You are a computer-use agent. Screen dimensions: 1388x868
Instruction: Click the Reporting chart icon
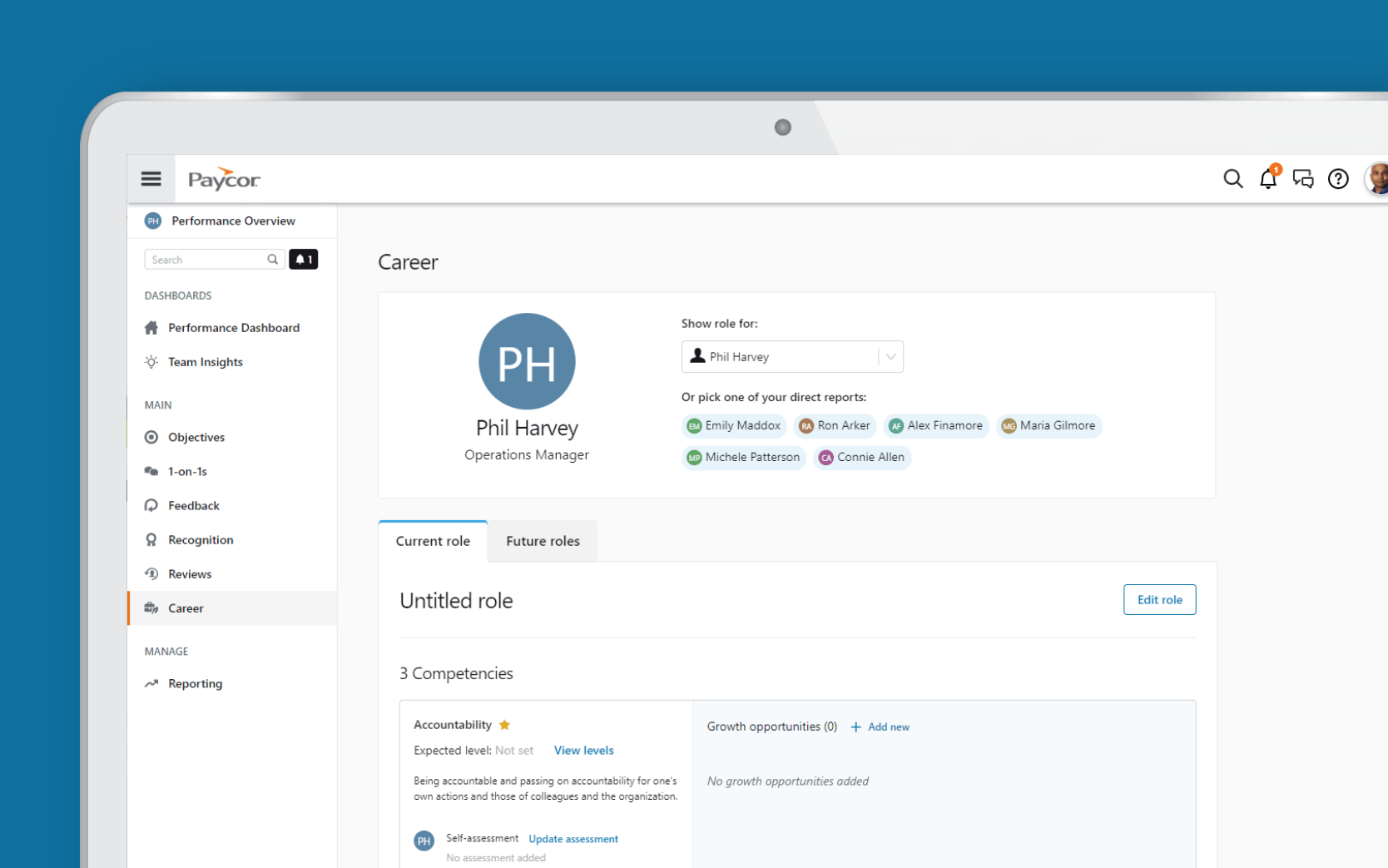pyautogui.click(x=151, y=683)
